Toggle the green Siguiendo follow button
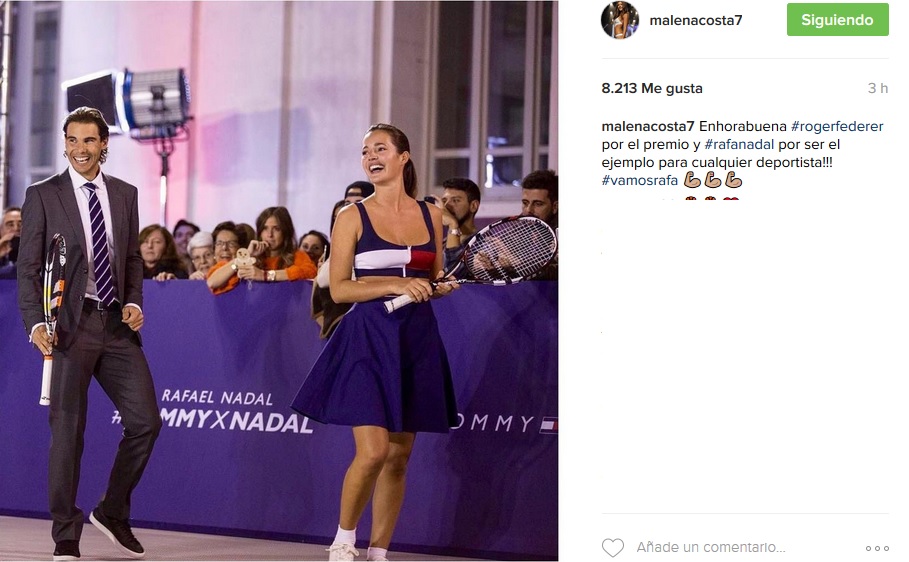Image resolution: width=909 pixels, height=562 pixels. pos(837,20)
